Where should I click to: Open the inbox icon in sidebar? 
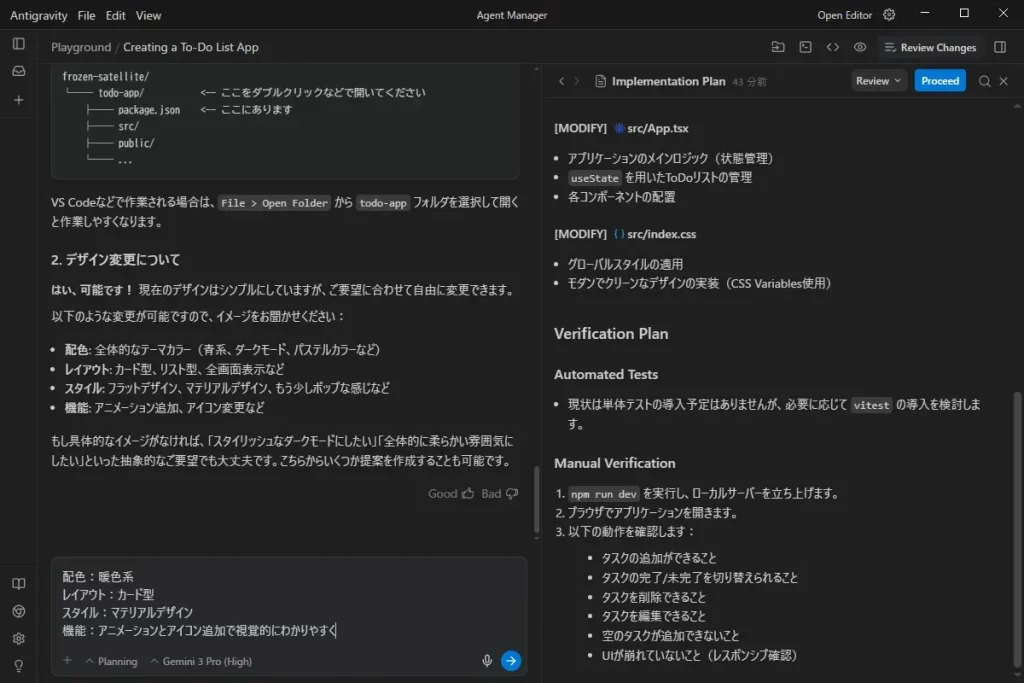(x=19, y=71)
